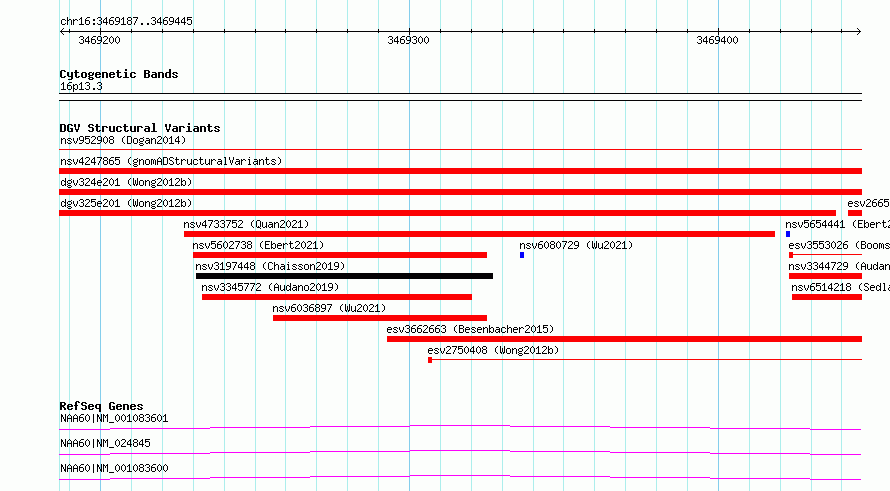Screen dimensions: 890x491
Task: Click the DGV Structural Variants track title
Action: [140, 128]
